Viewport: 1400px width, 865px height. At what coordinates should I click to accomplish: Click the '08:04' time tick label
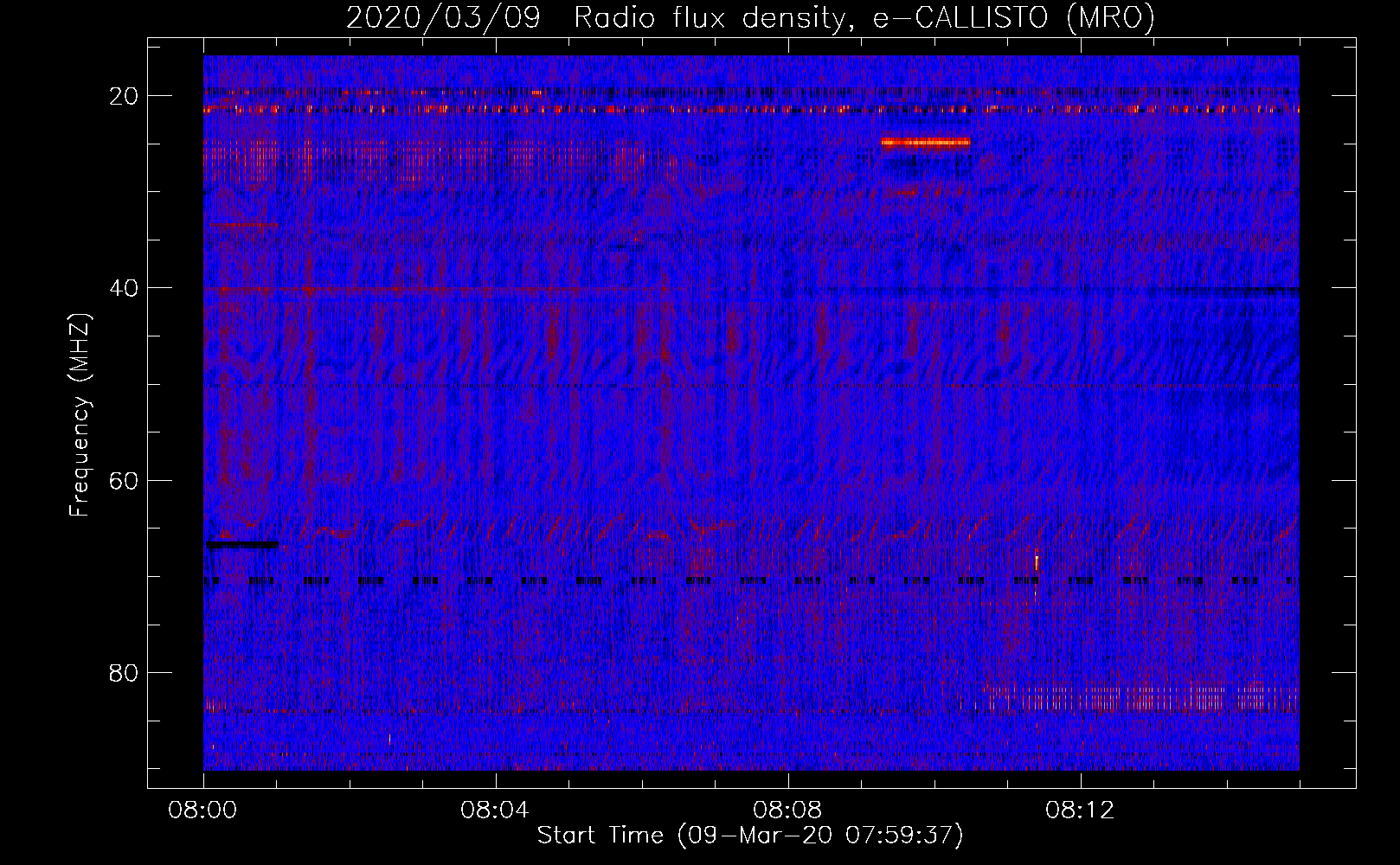point(495,811)
